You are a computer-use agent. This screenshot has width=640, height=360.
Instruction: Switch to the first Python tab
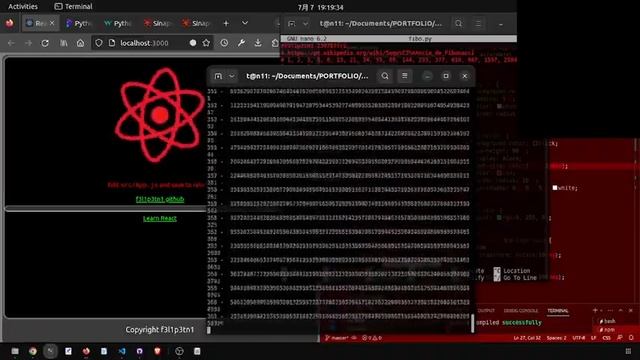coord(78,24)
